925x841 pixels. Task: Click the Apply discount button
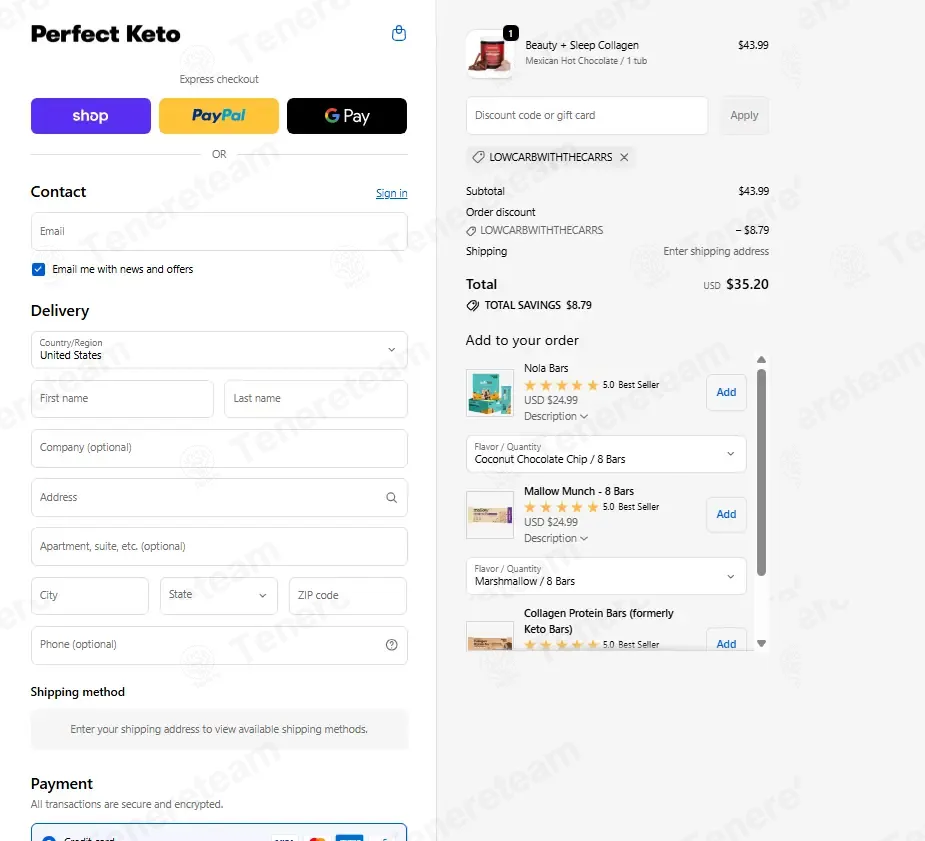pos(744,116)
